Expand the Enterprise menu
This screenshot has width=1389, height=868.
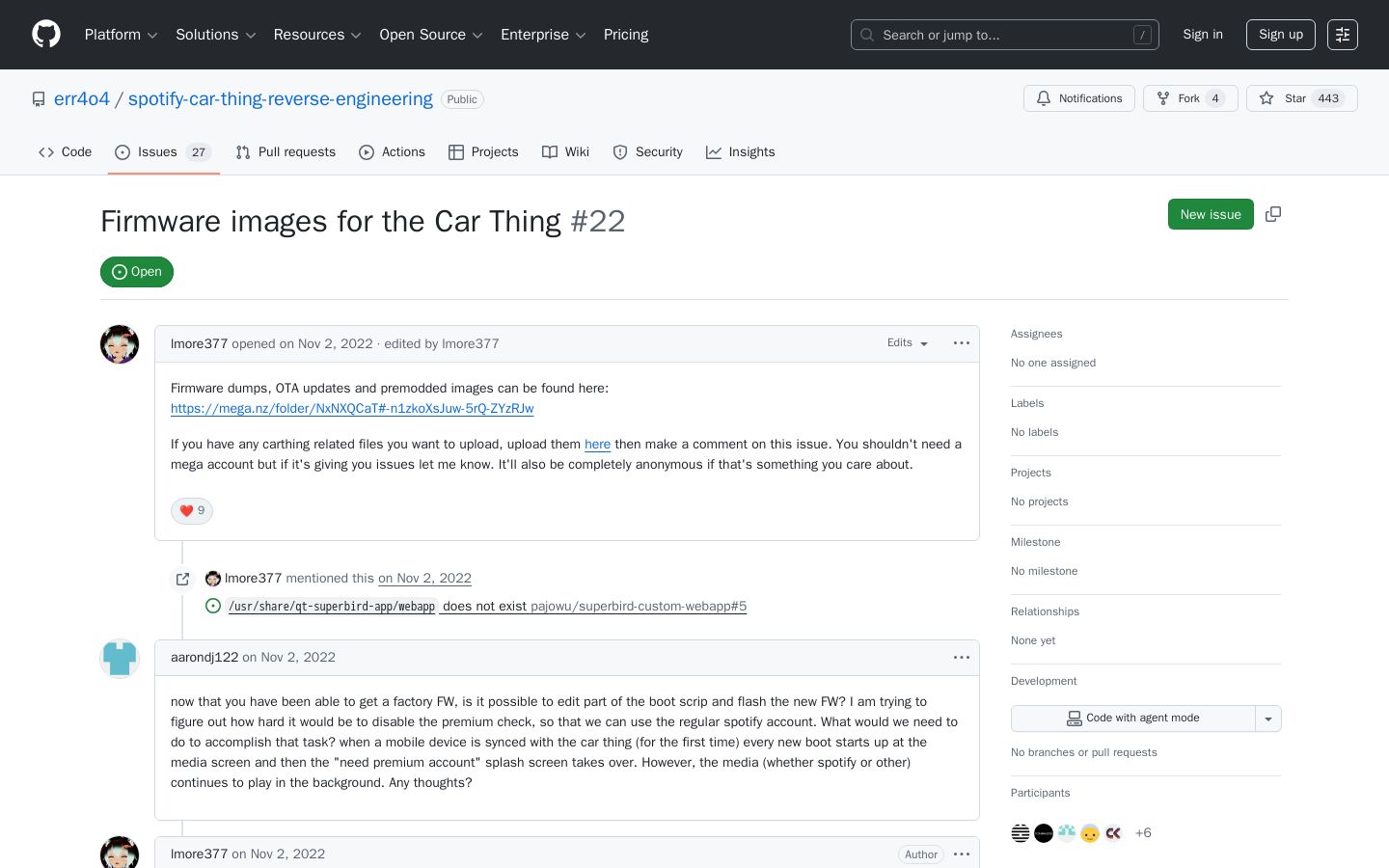click(544, 35)
